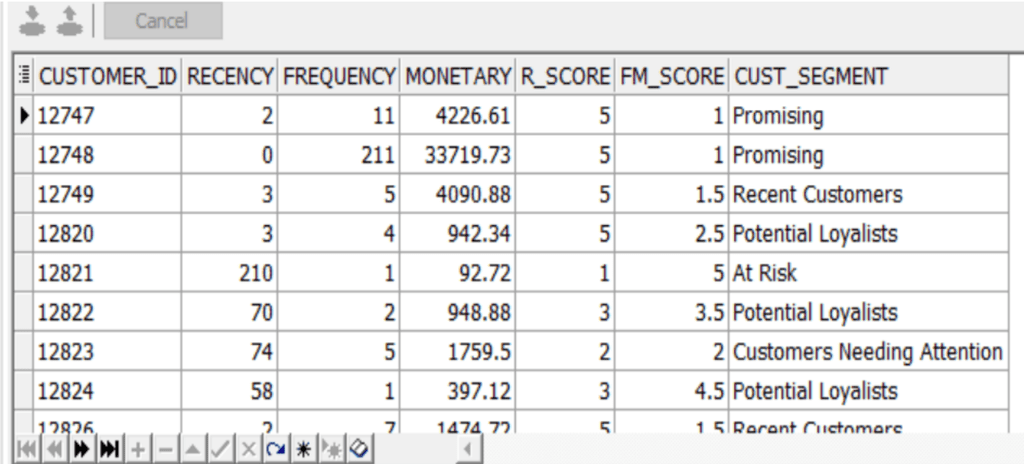Screen dimensions: 1024x464
Task: Go to previous page of records
Action: [x=54, y=449]
